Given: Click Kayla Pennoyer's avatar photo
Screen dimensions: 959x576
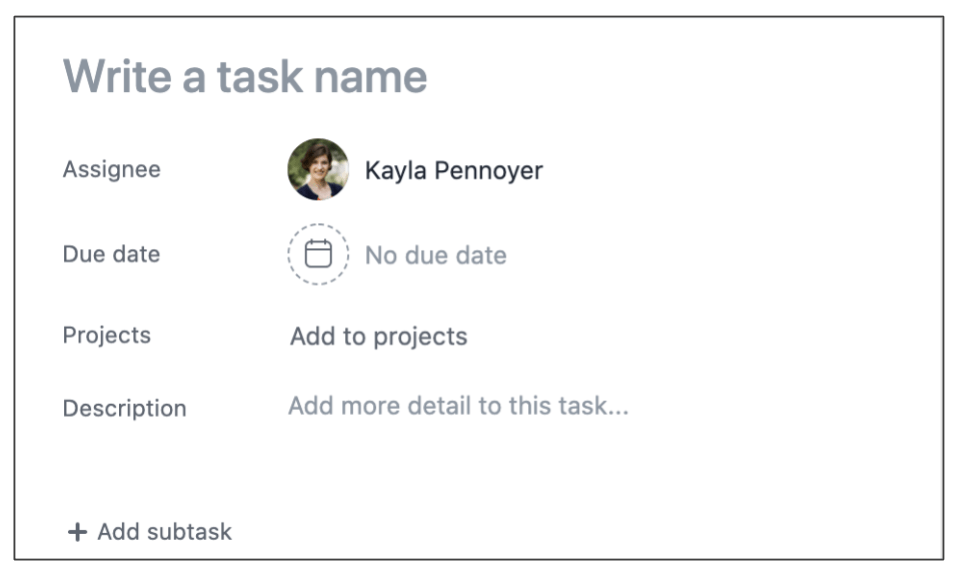Looking at the screenshot, I should tap(318, 169).
